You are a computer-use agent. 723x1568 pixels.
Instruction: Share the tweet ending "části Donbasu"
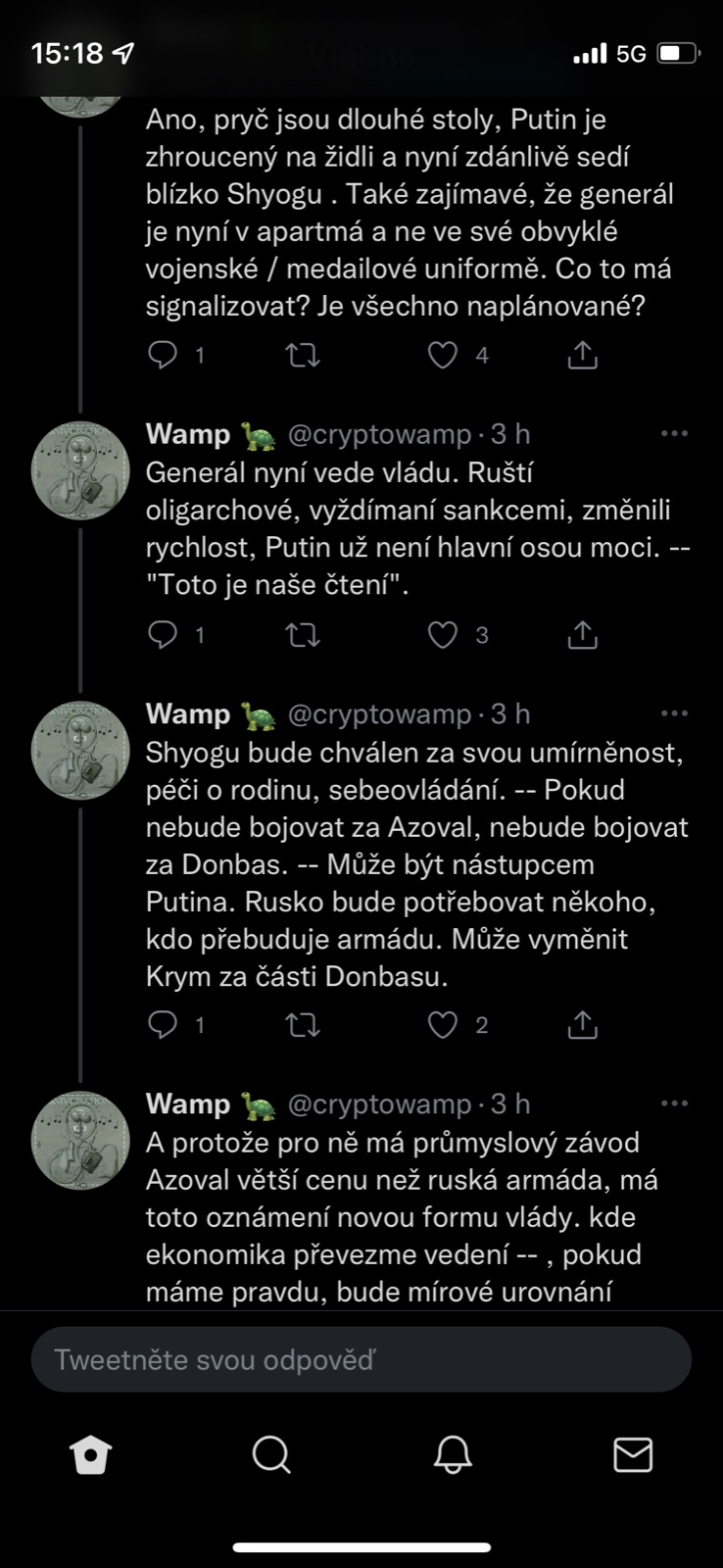(x=583, y=1025)
